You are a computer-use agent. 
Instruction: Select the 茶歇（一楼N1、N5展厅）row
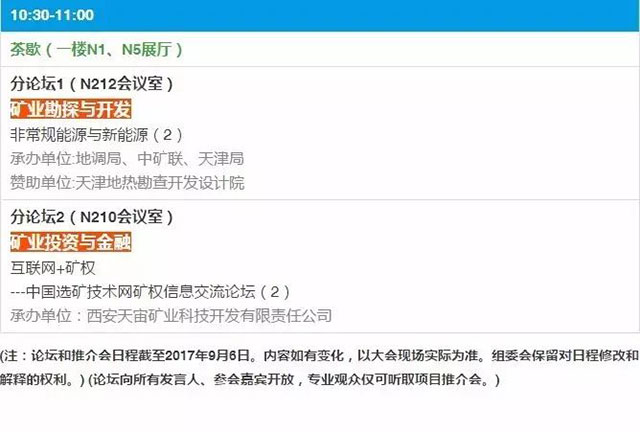click(320, 49)
